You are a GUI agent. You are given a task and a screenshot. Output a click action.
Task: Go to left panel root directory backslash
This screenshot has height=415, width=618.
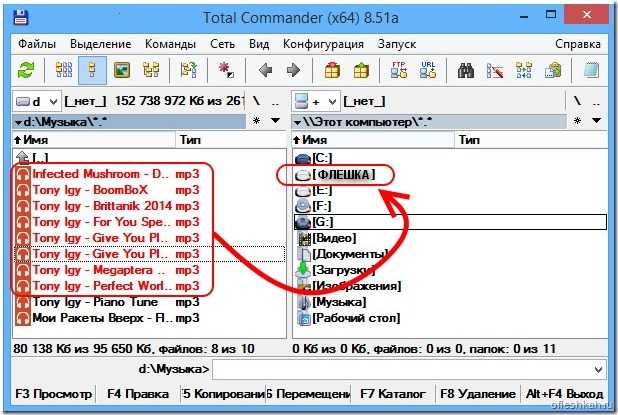coord(257,101)
